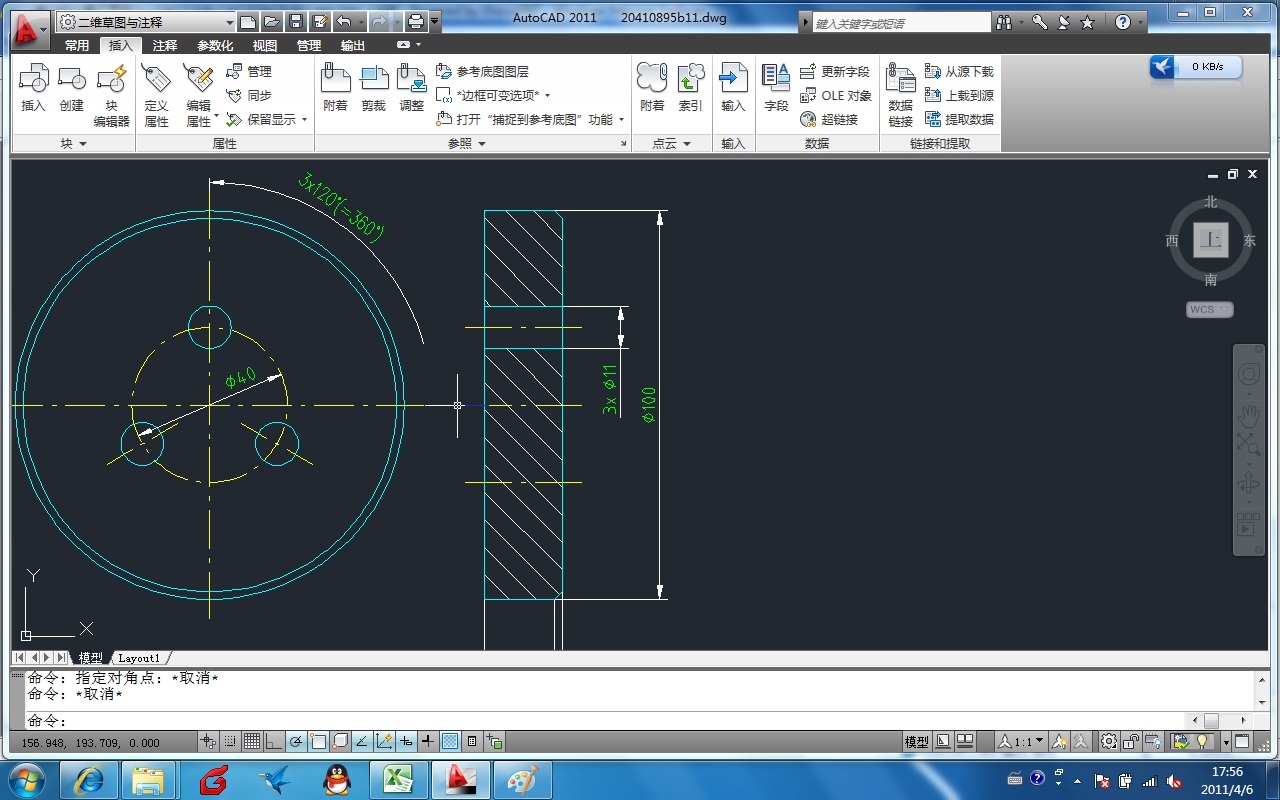1280x800 pixels.
Task: Open Excel from Windows taskbar
Action: 398,779
